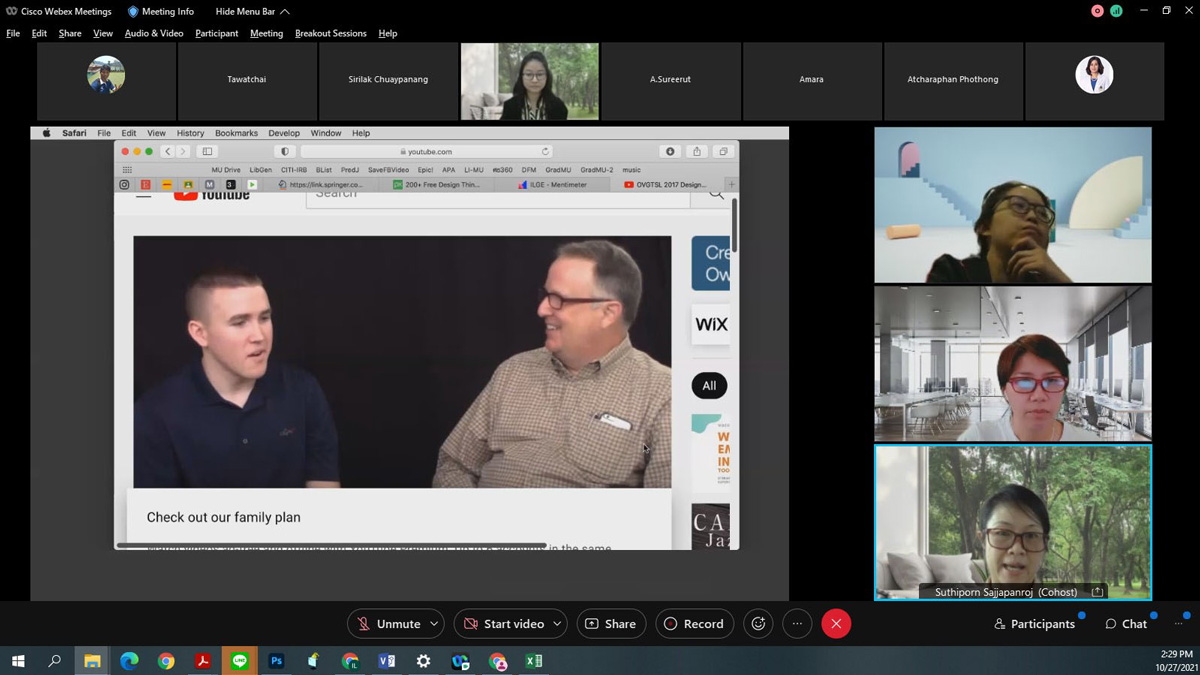Viewport: 1200px width, 675px height.
Task: Open LINE app from the taskbar
Action: point(239,661)
